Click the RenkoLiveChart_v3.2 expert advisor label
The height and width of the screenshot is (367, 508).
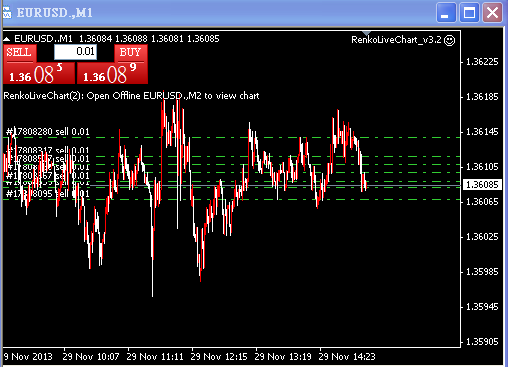click(396, 40)
